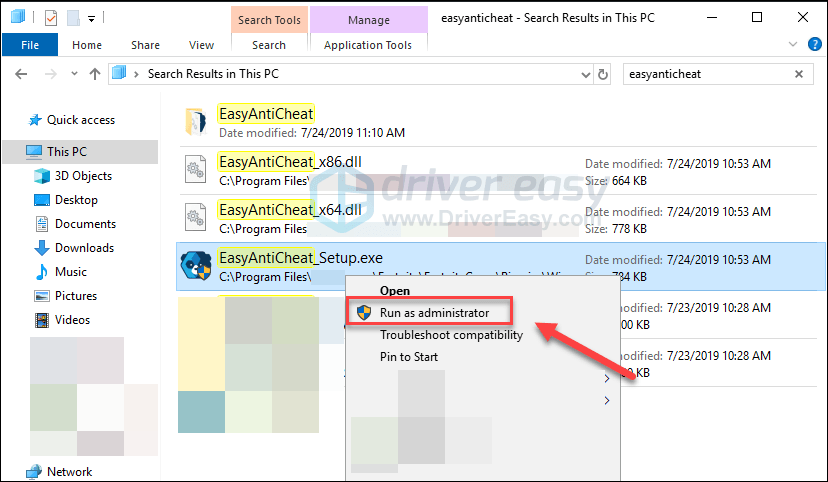Image resolution: width=828 pixels, height=482 pixels.
Task: Switch to the View ribbon tab
Action: pyautogui.click(x=201, y=45)
